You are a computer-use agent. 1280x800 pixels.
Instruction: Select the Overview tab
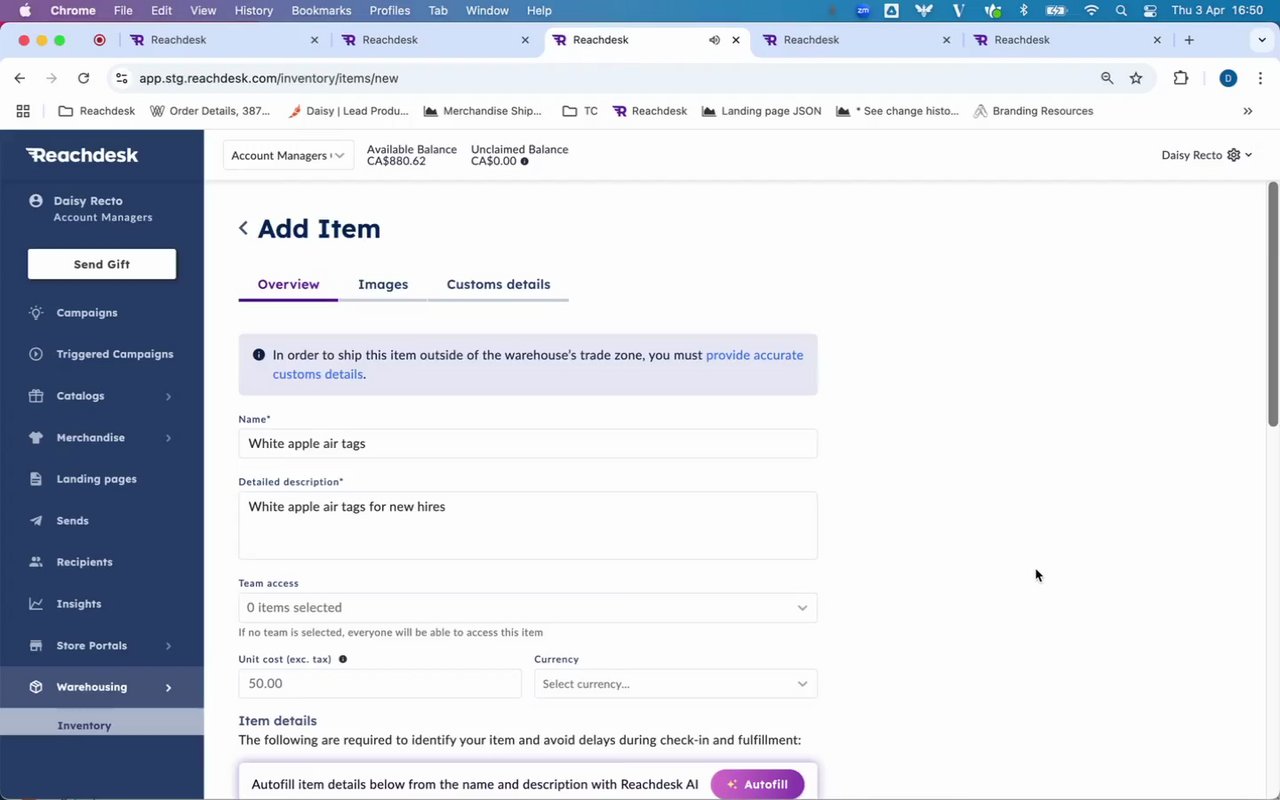(x=288, y=285)
